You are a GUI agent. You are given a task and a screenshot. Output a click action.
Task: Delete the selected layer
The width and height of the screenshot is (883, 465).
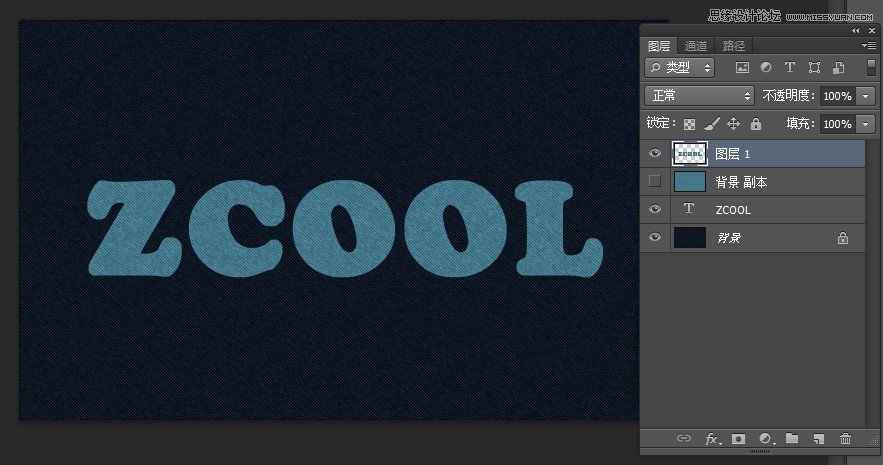[845, 438]
